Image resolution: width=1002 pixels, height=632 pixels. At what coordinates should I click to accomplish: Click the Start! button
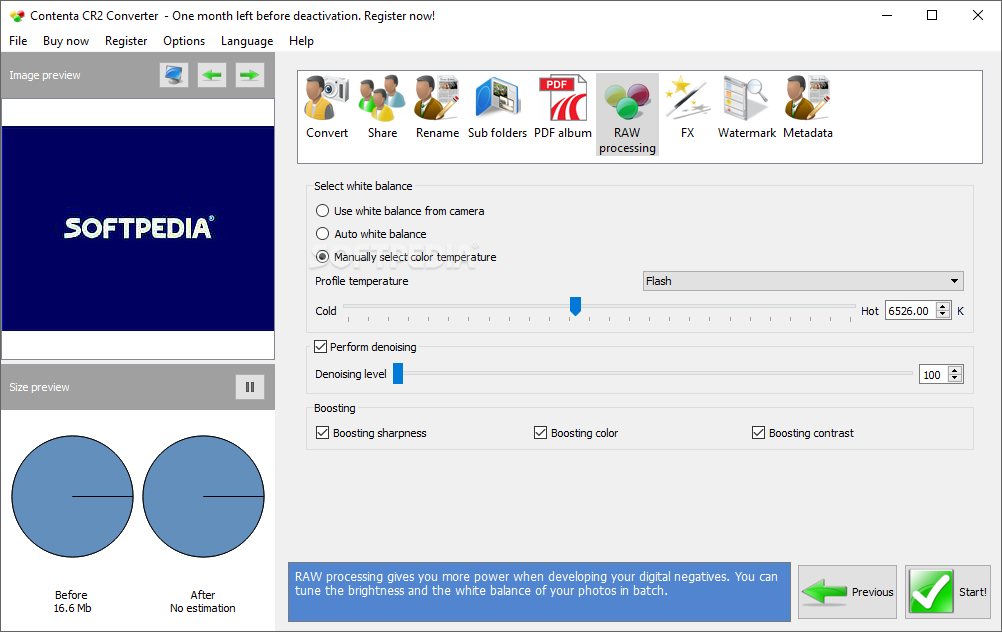(948, 592)
